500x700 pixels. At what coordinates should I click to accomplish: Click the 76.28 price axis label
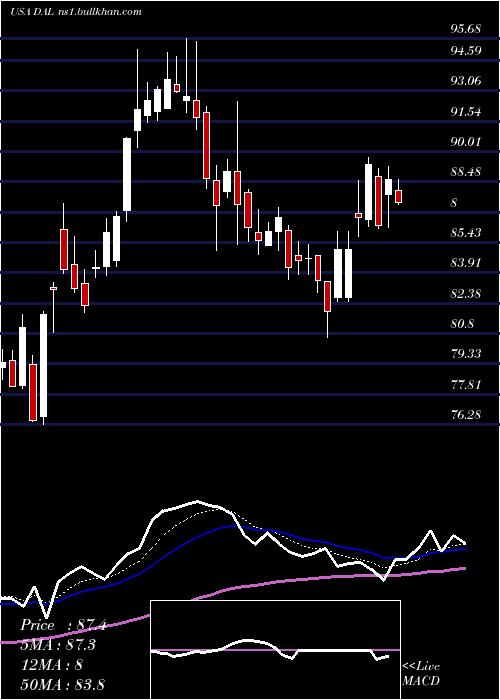pyautogui.click(x=466, y=415)
